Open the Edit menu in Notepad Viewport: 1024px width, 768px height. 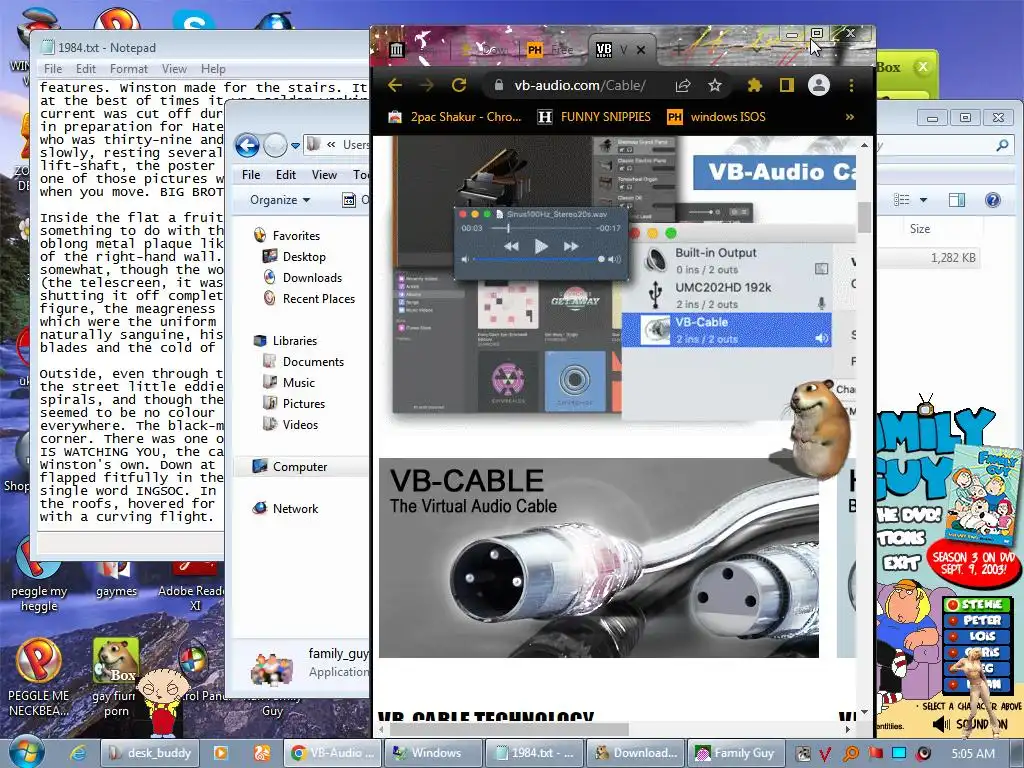point(86,69)
